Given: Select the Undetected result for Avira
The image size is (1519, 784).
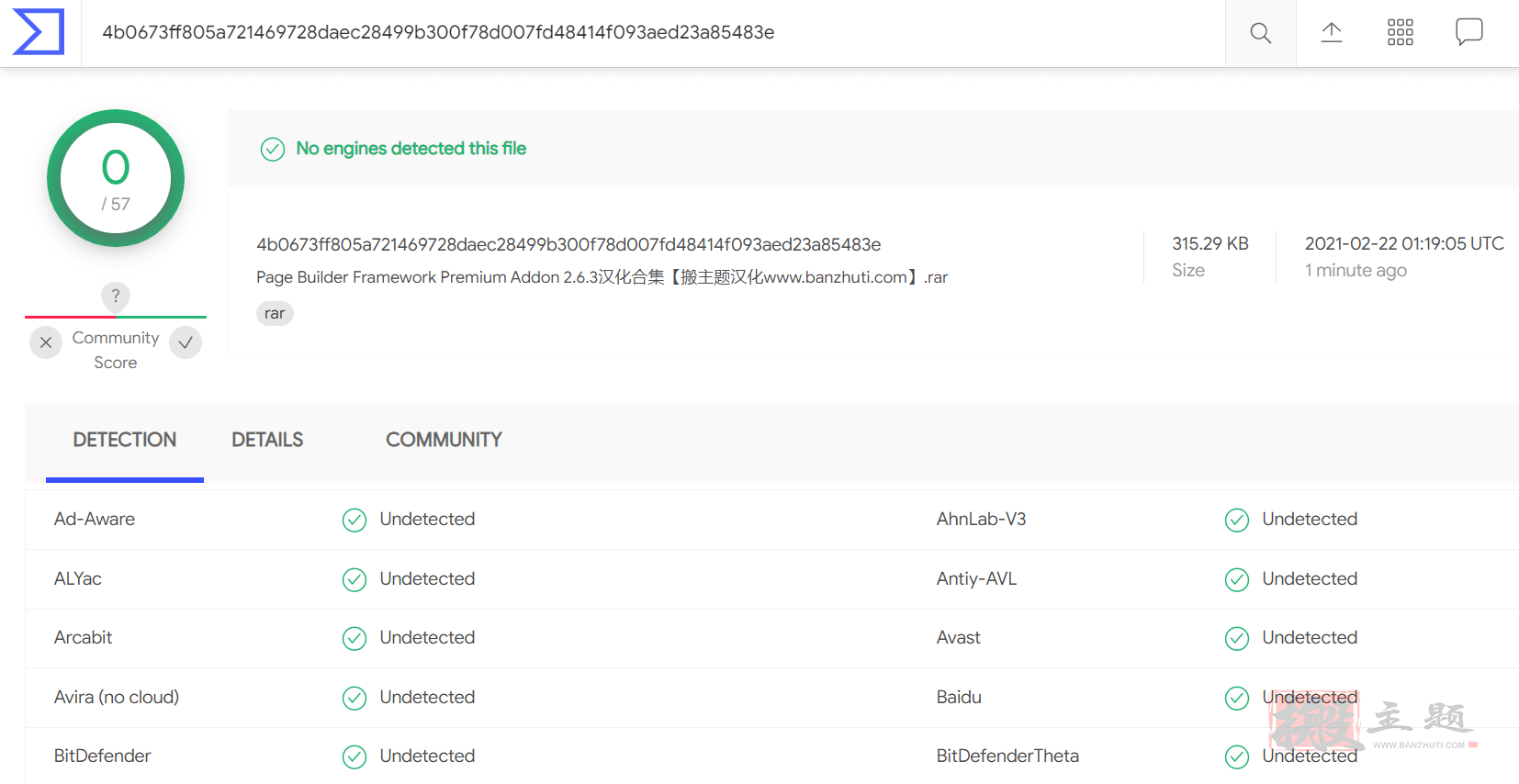Looking at the screenshot, I should pos(427,698).
